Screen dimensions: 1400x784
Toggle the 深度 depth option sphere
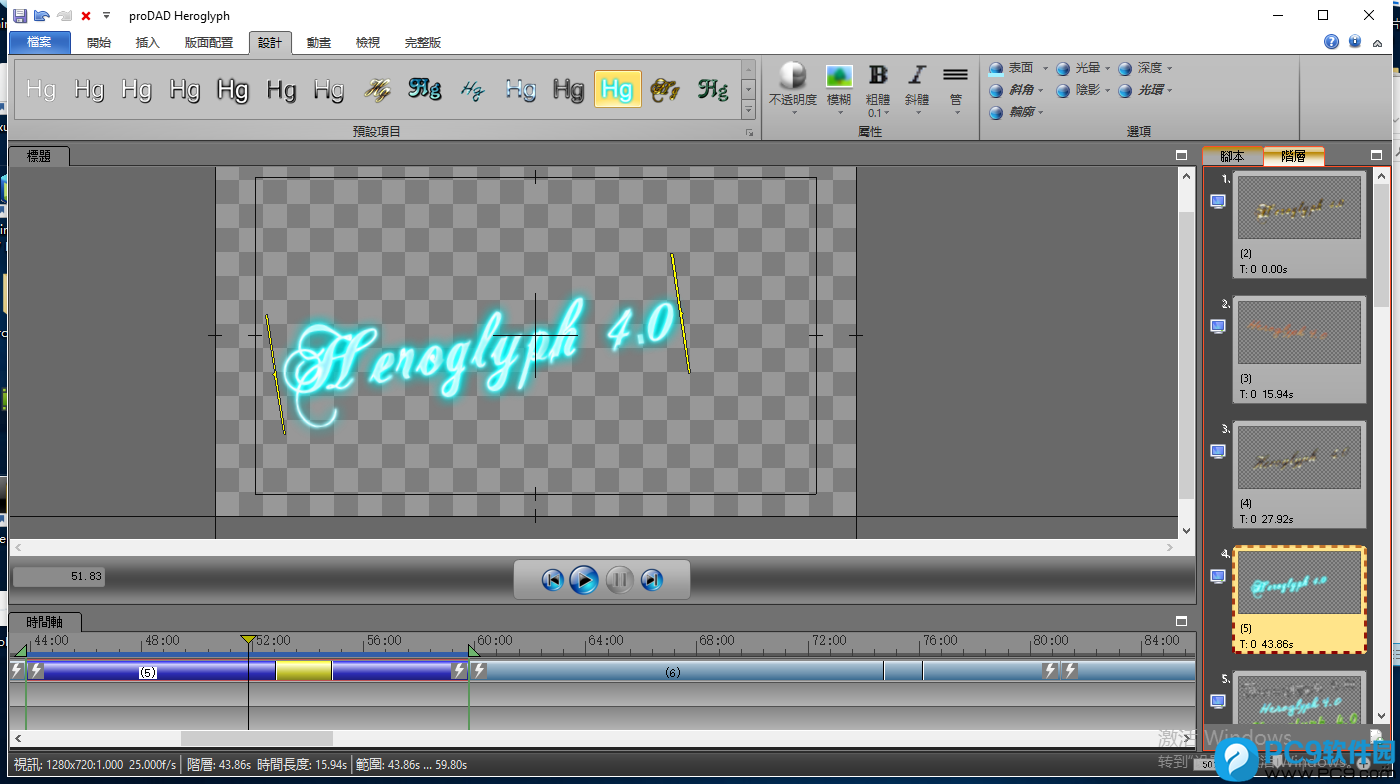pos(1125,69)
